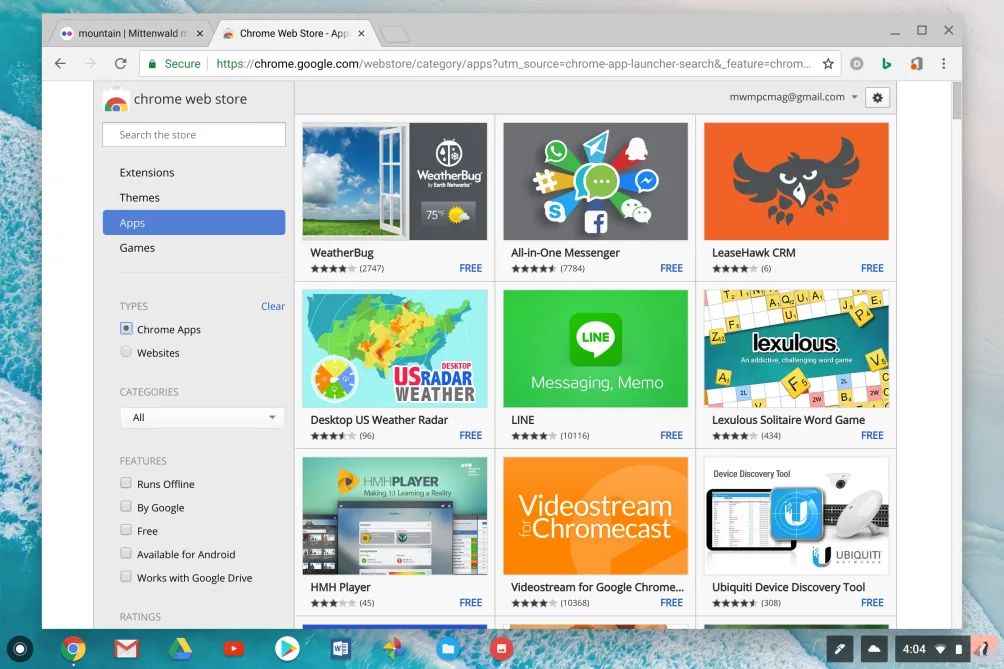Click FREE on HMH Player
The image size is (1004, 669).
pyautogui.click(x=471, y=602)
